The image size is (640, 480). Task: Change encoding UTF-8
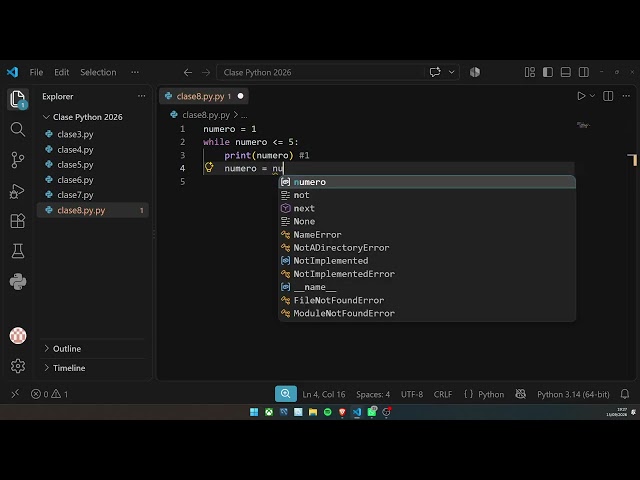click(412, 394)
